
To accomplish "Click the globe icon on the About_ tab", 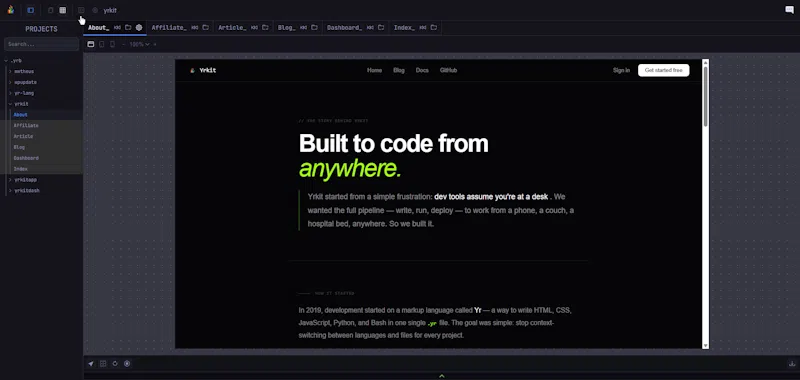I will click(139, 28).
